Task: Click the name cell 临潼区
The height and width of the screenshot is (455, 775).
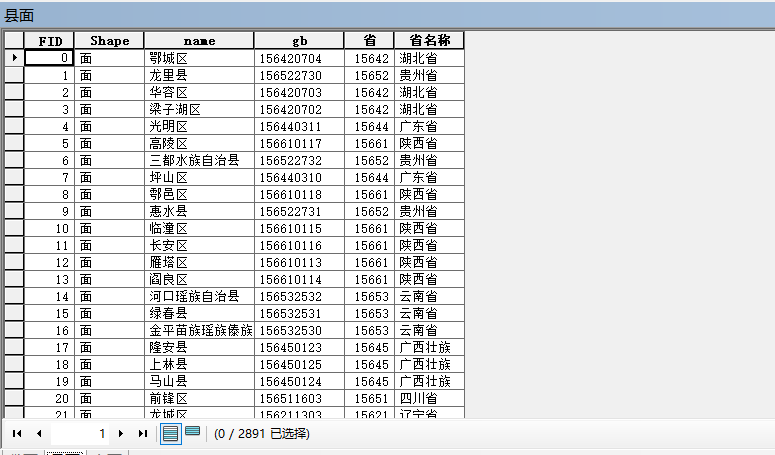Action: pos(199,228)
